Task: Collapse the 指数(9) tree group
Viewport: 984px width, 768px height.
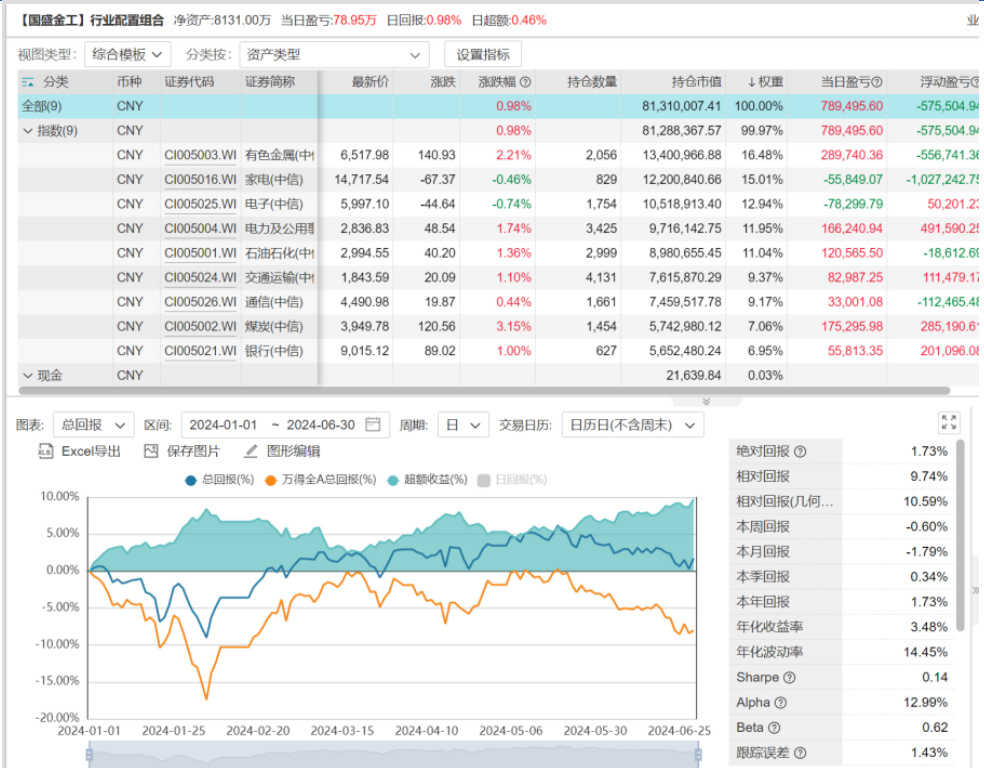Action: 27,131
